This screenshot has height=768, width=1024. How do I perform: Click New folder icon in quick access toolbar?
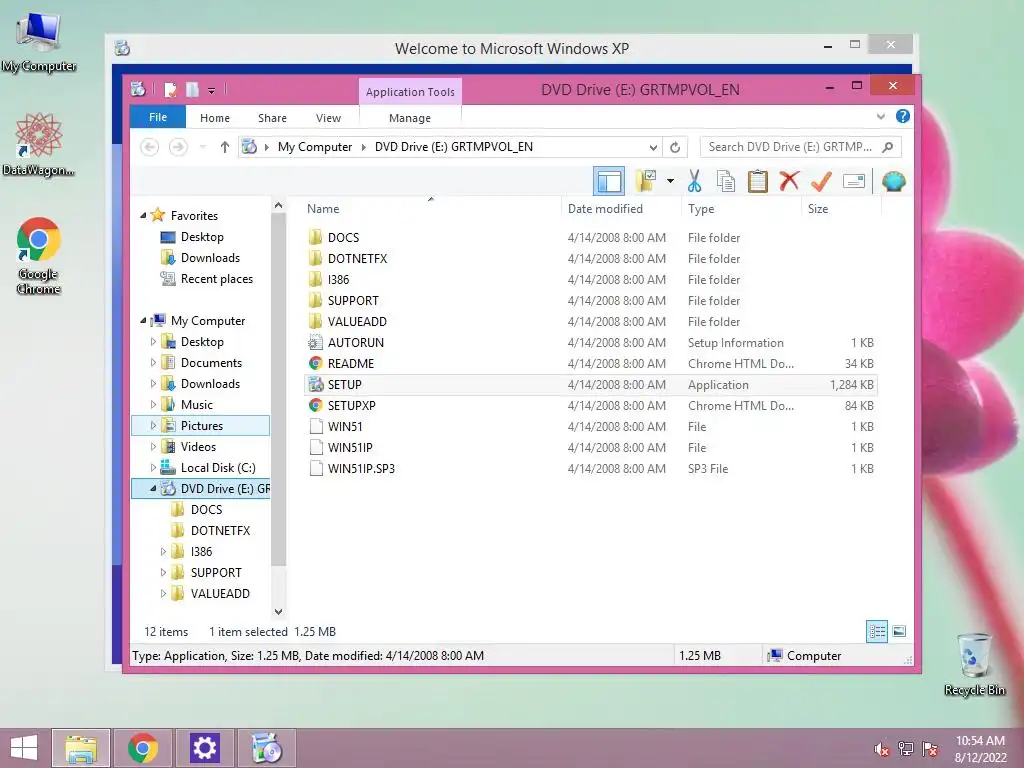192,89
